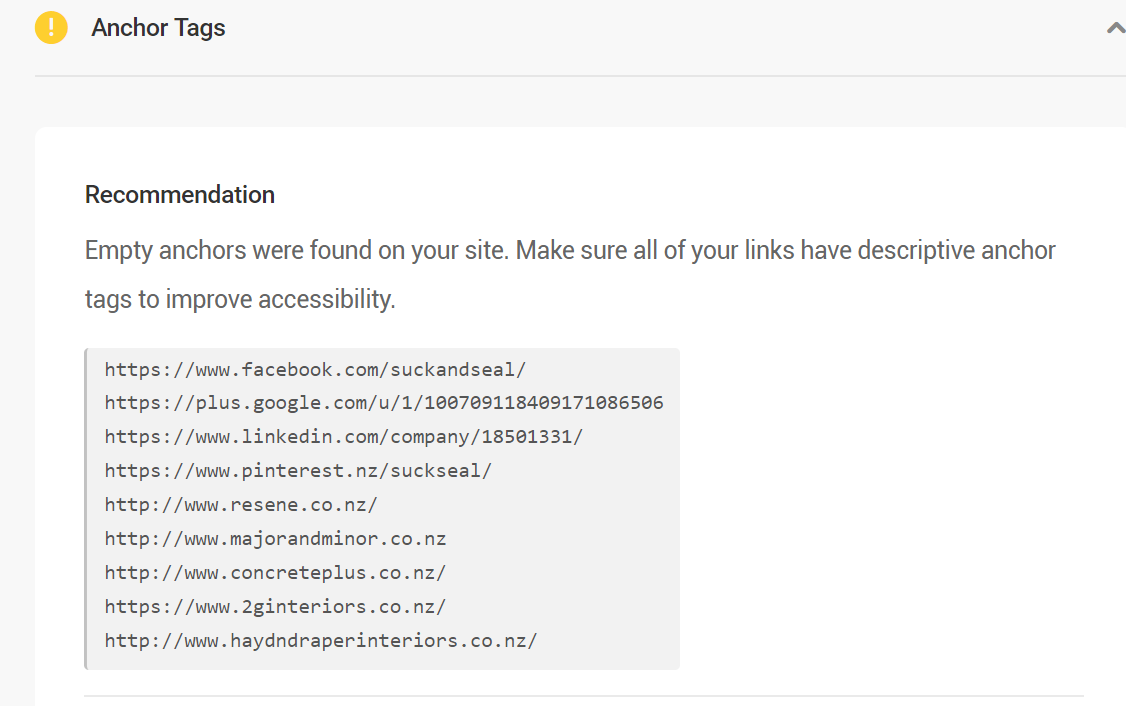The width and height of the screenshot is (1126, 706).
Task: Click the linkedin.com company URL
Action: [x=344, y=437]
